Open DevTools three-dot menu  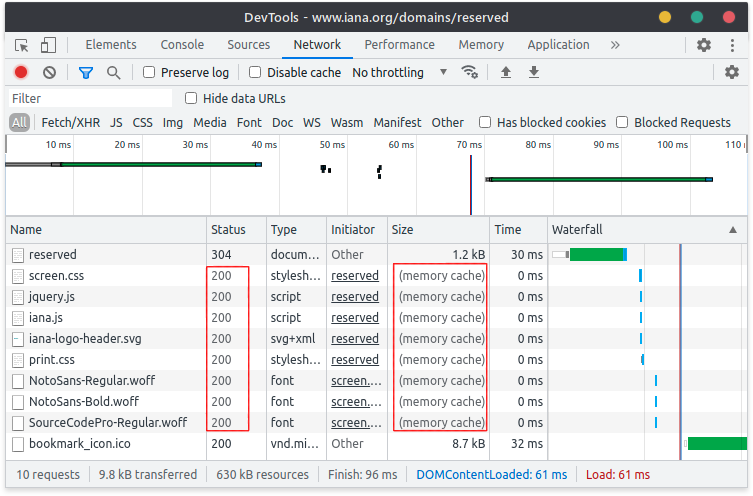click(732, 45)
